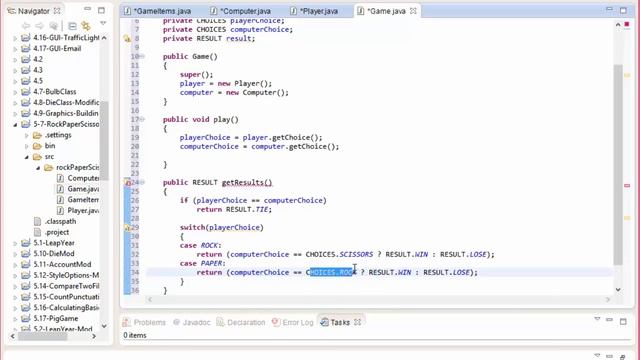Expand the bin folder node
Screen dimensions: 640x360
tap(27, 146)
